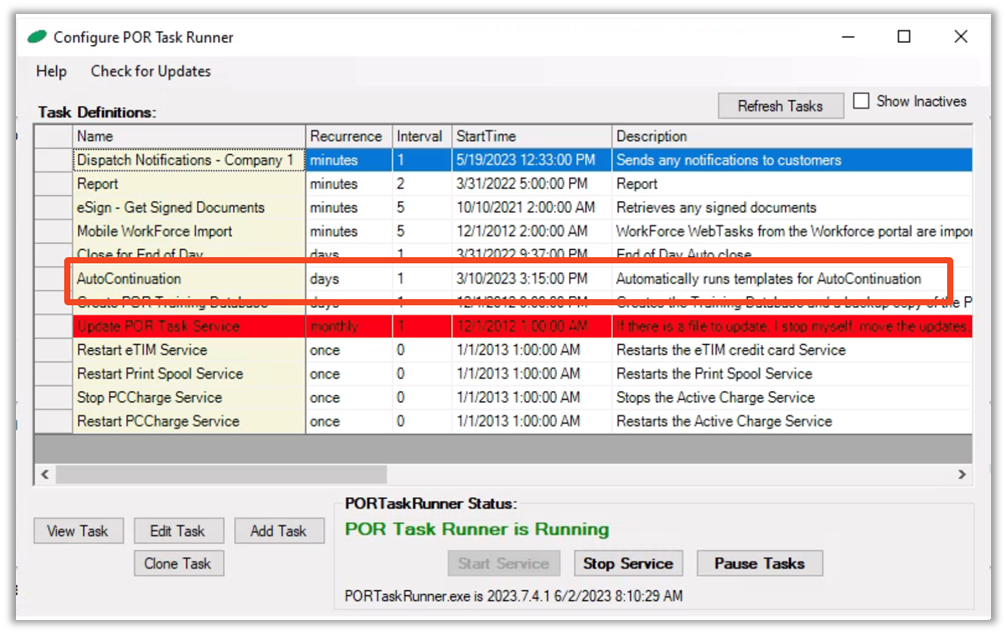Click the View Task button
The height and width of the screenshot is (634, 1007).
point(78,531)
